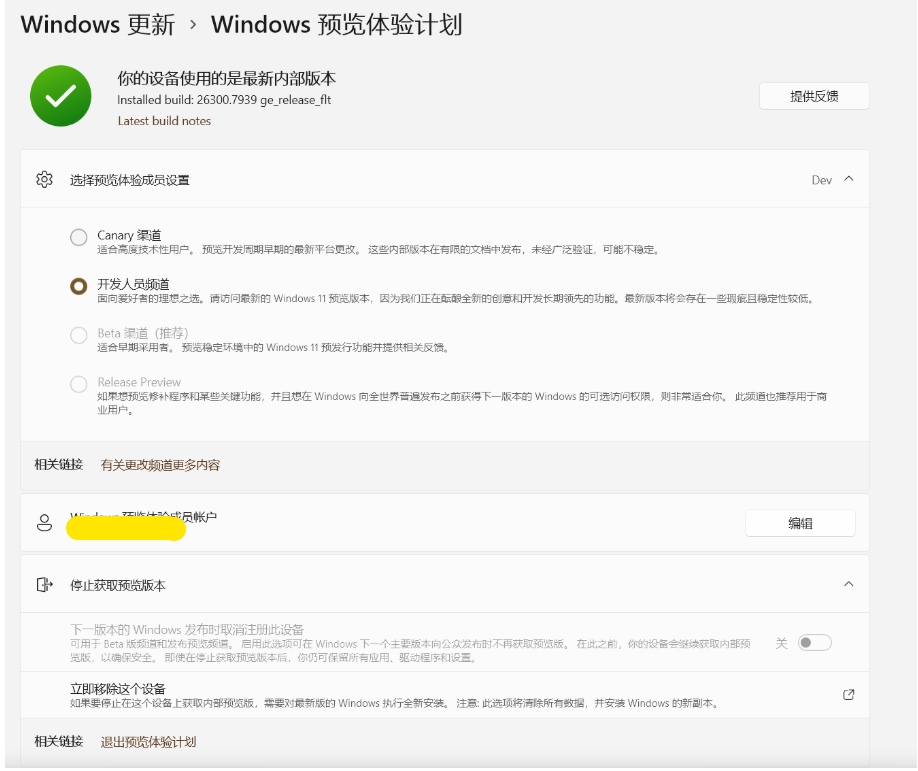
Task: Select the 开发人员频道 radio button
Action: point(78,286)
